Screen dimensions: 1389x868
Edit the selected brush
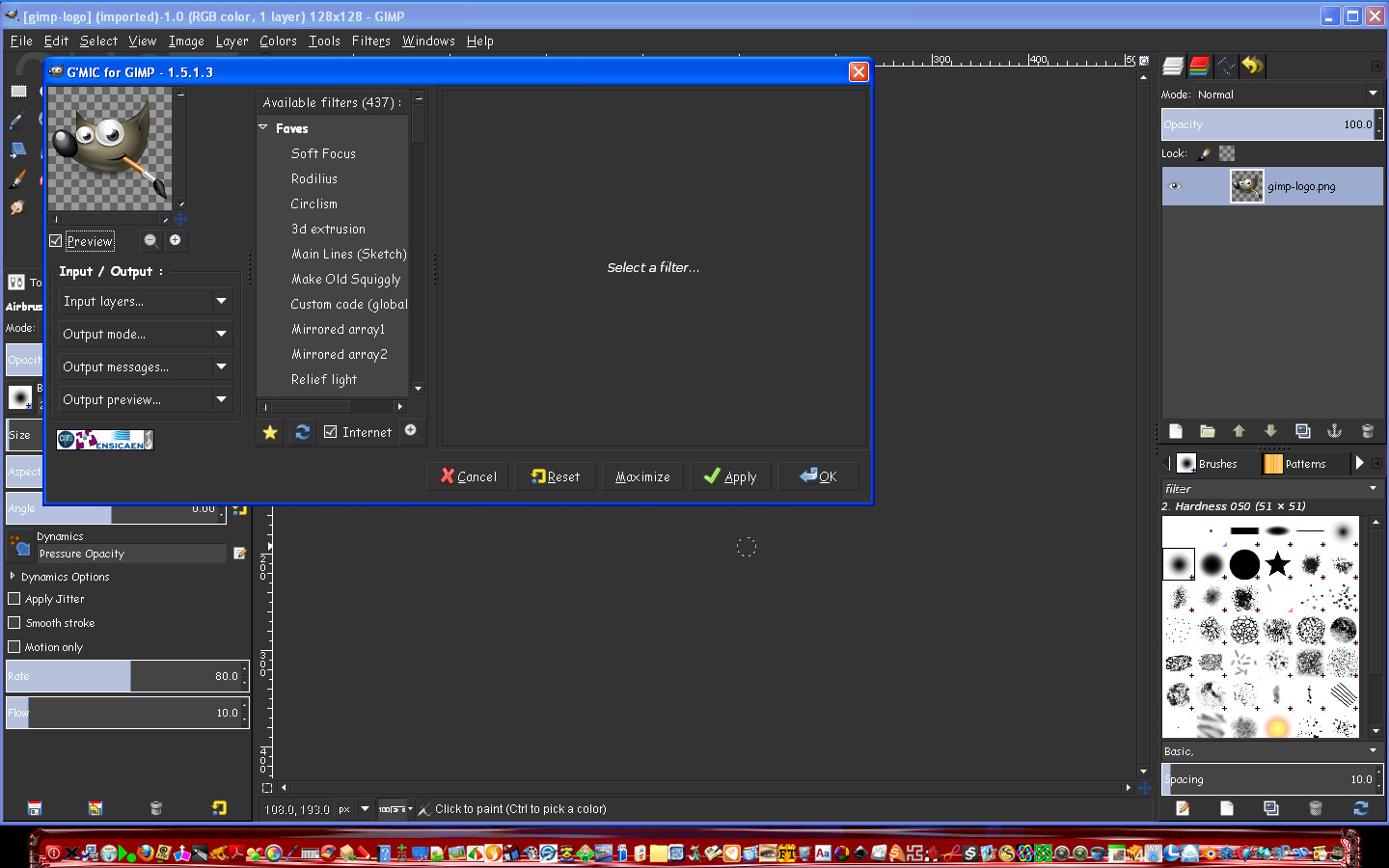point(1183,808)
